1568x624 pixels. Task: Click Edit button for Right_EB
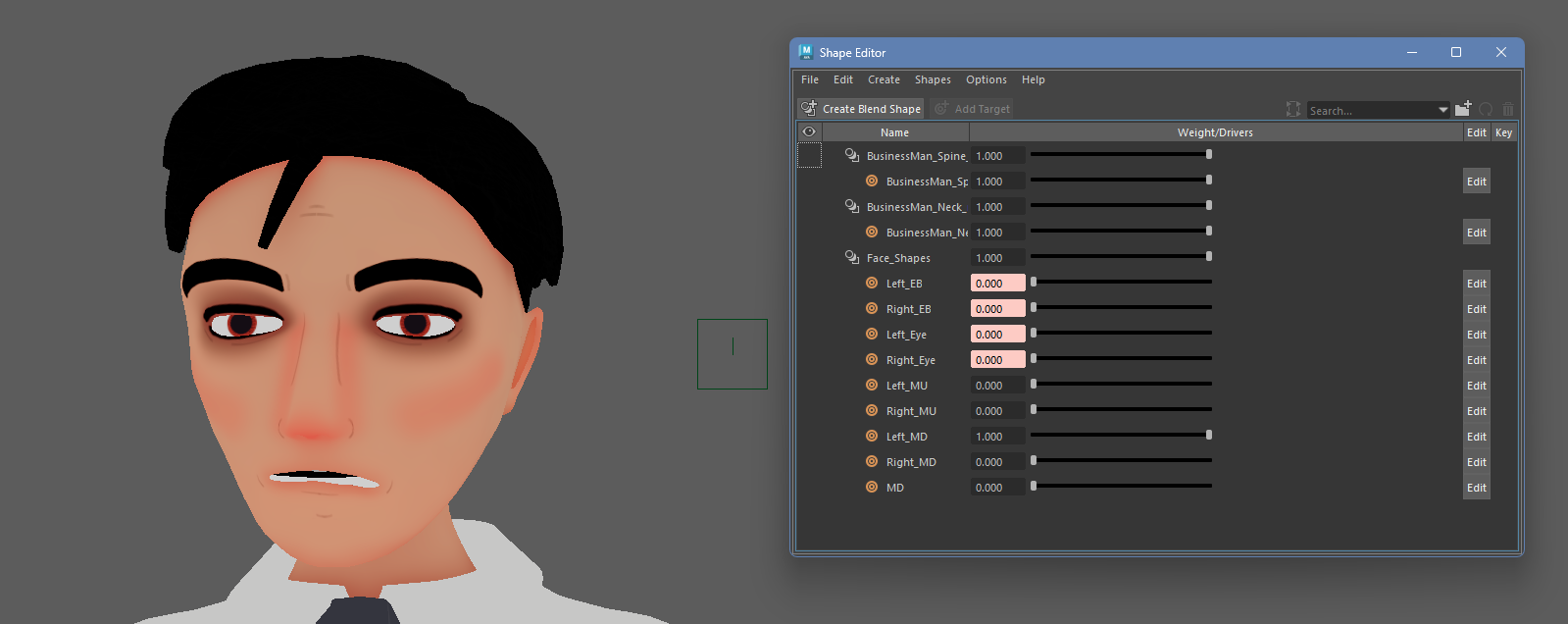pos(1477,308)
